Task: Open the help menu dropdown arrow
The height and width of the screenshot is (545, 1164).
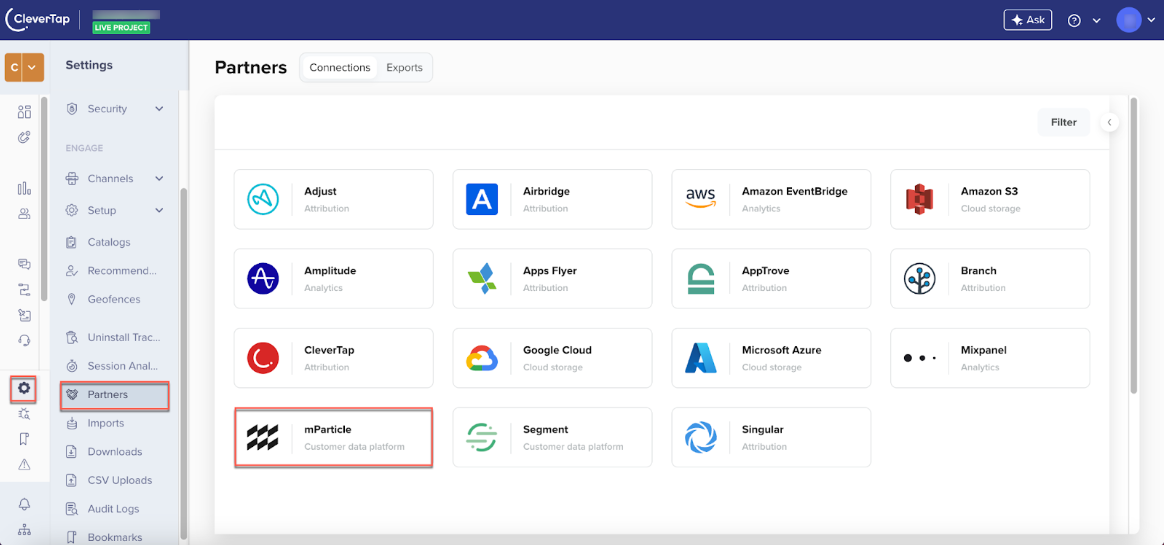Action: pyautogui.click(x=1096, y=21)
